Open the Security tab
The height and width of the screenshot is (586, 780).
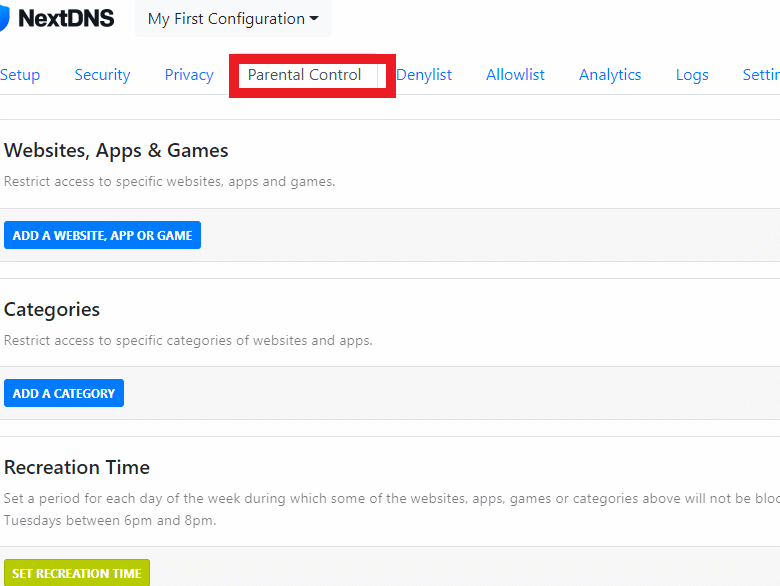tap(102, 75)
